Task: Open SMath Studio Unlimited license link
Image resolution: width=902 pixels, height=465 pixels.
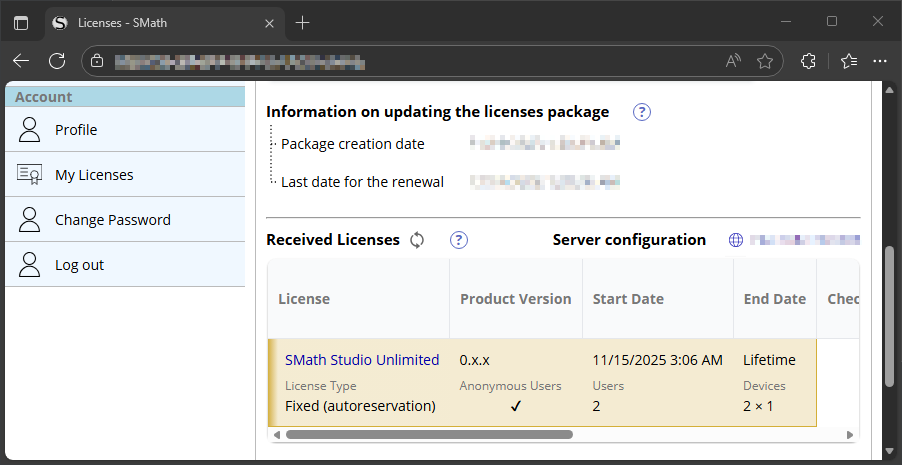Action: tap(362, 360)
